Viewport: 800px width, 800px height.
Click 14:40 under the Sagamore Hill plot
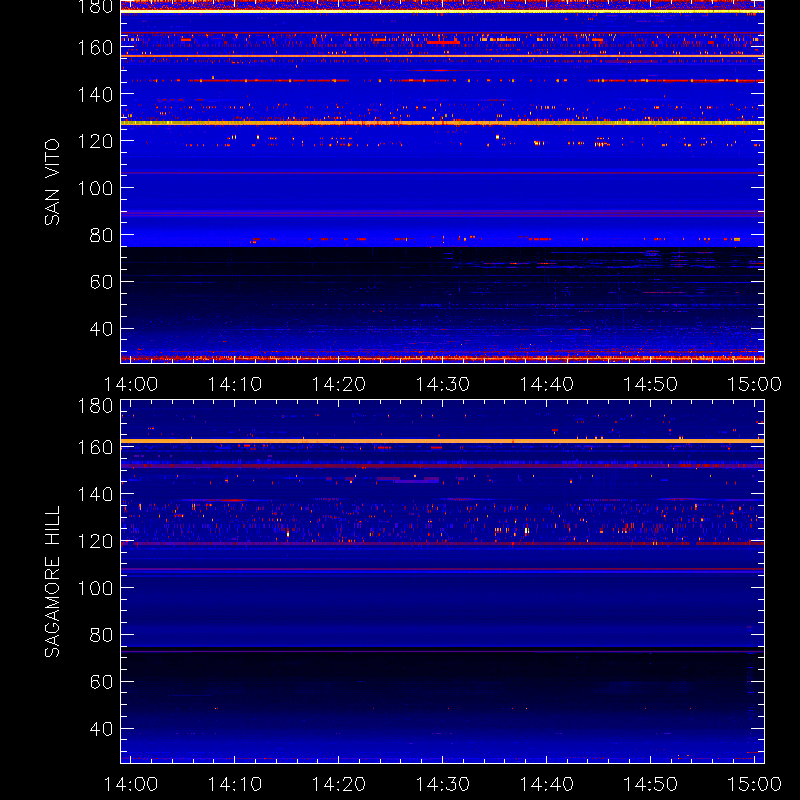[x=546, y=784]
